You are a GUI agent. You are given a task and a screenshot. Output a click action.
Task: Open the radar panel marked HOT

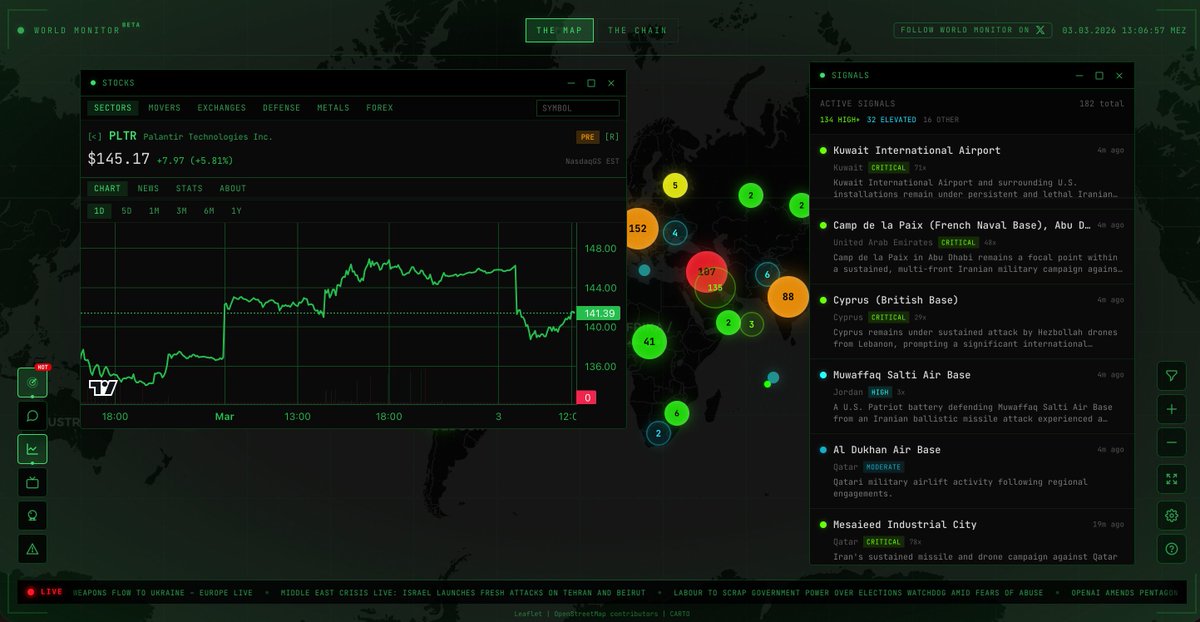tap(32, 383)
